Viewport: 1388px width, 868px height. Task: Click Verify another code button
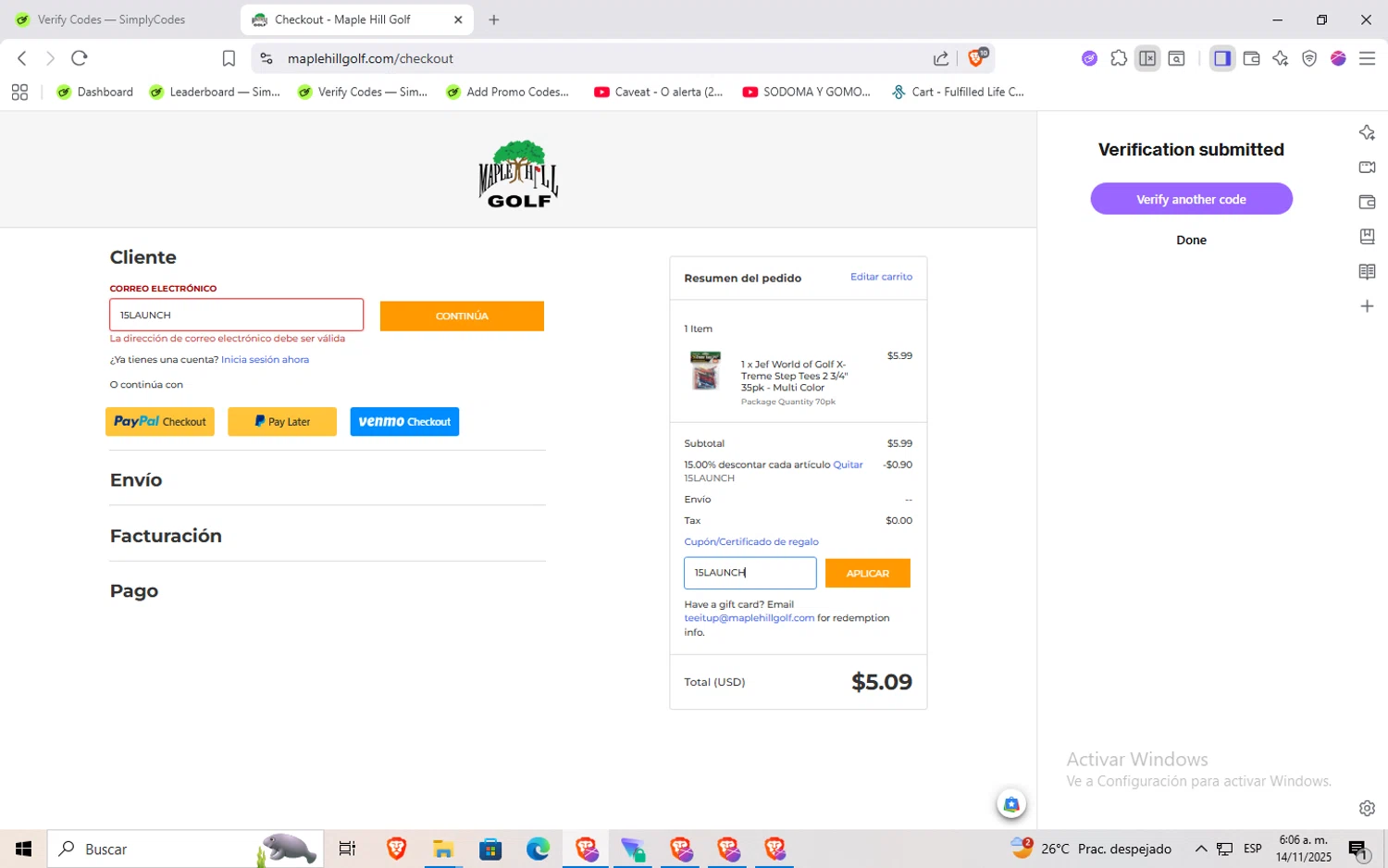point(1191,199)
